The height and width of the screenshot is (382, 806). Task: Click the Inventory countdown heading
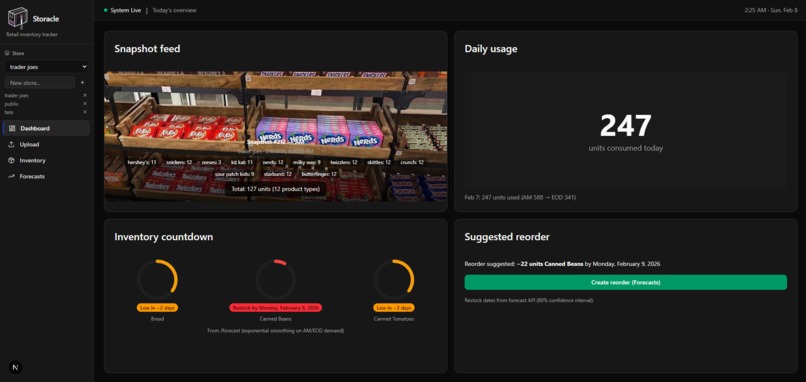[x=163, y=237]
